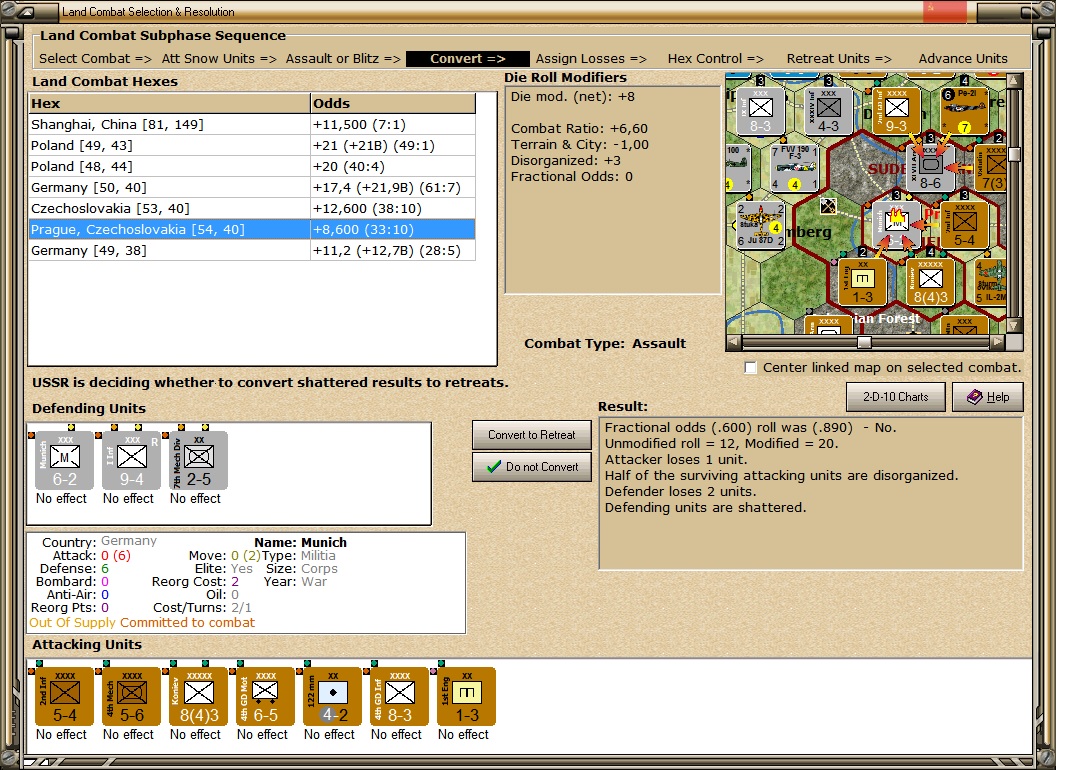Click the Odds column header

[x=393, y=103]
